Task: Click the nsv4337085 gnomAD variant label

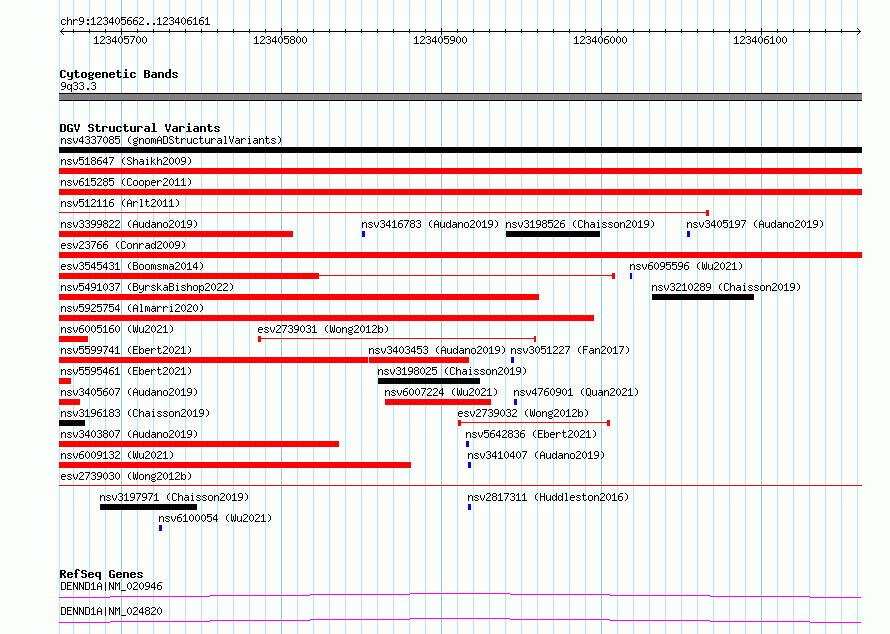Action: tap(171, 140)
